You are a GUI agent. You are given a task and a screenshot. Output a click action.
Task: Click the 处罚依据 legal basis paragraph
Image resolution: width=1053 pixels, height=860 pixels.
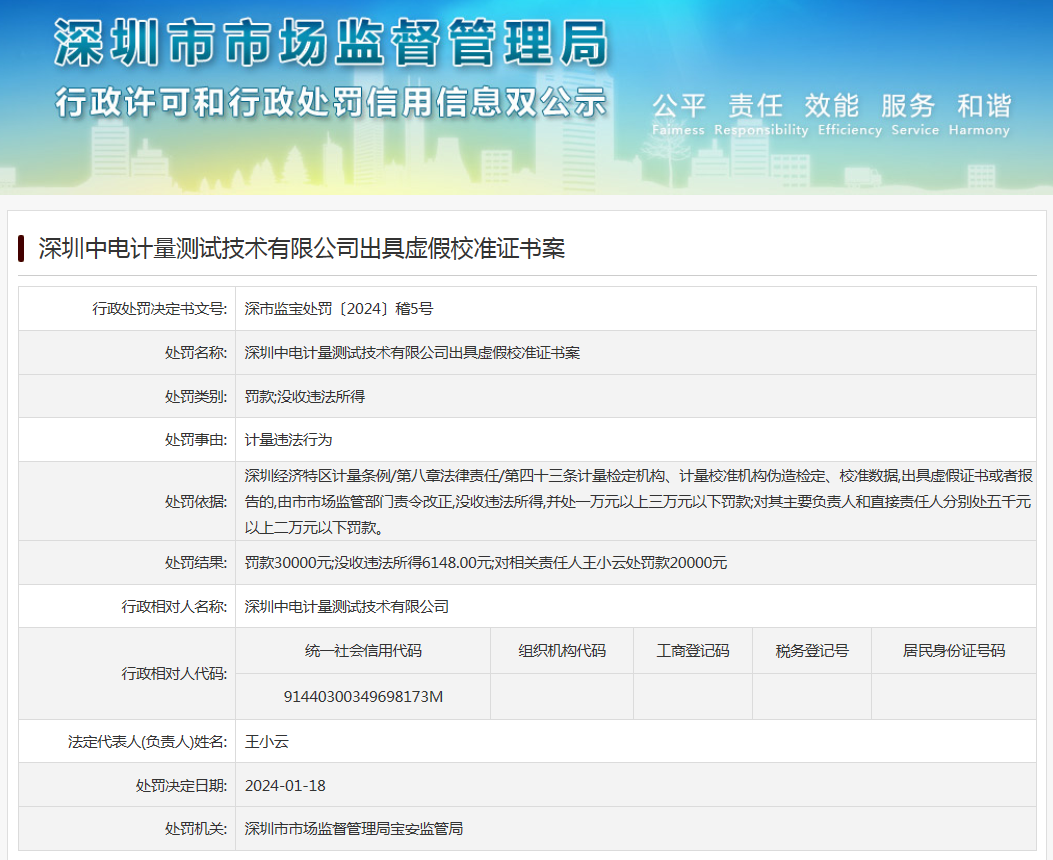tap(637, 501)
